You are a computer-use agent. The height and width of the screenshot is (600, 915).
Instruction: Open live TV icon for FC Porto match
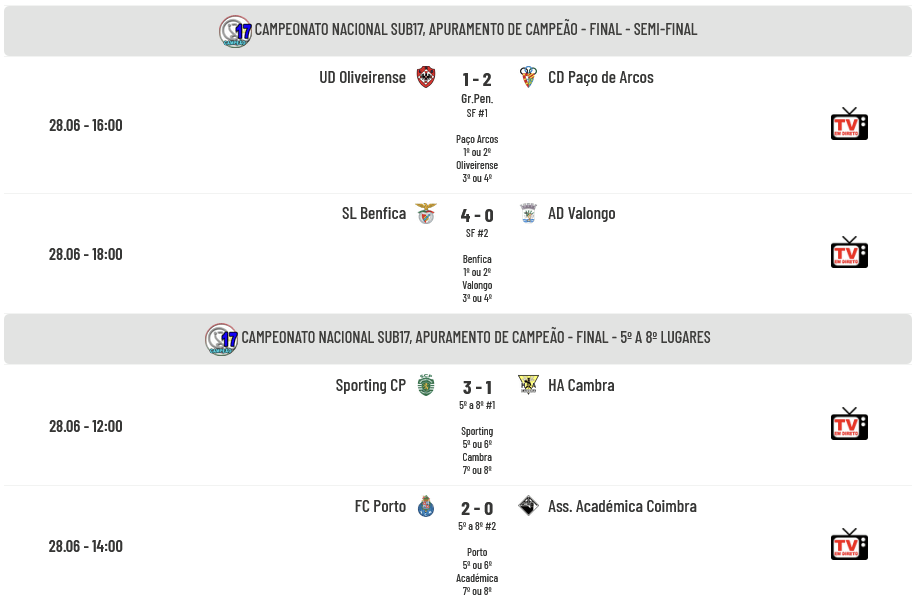click(849, 545)
